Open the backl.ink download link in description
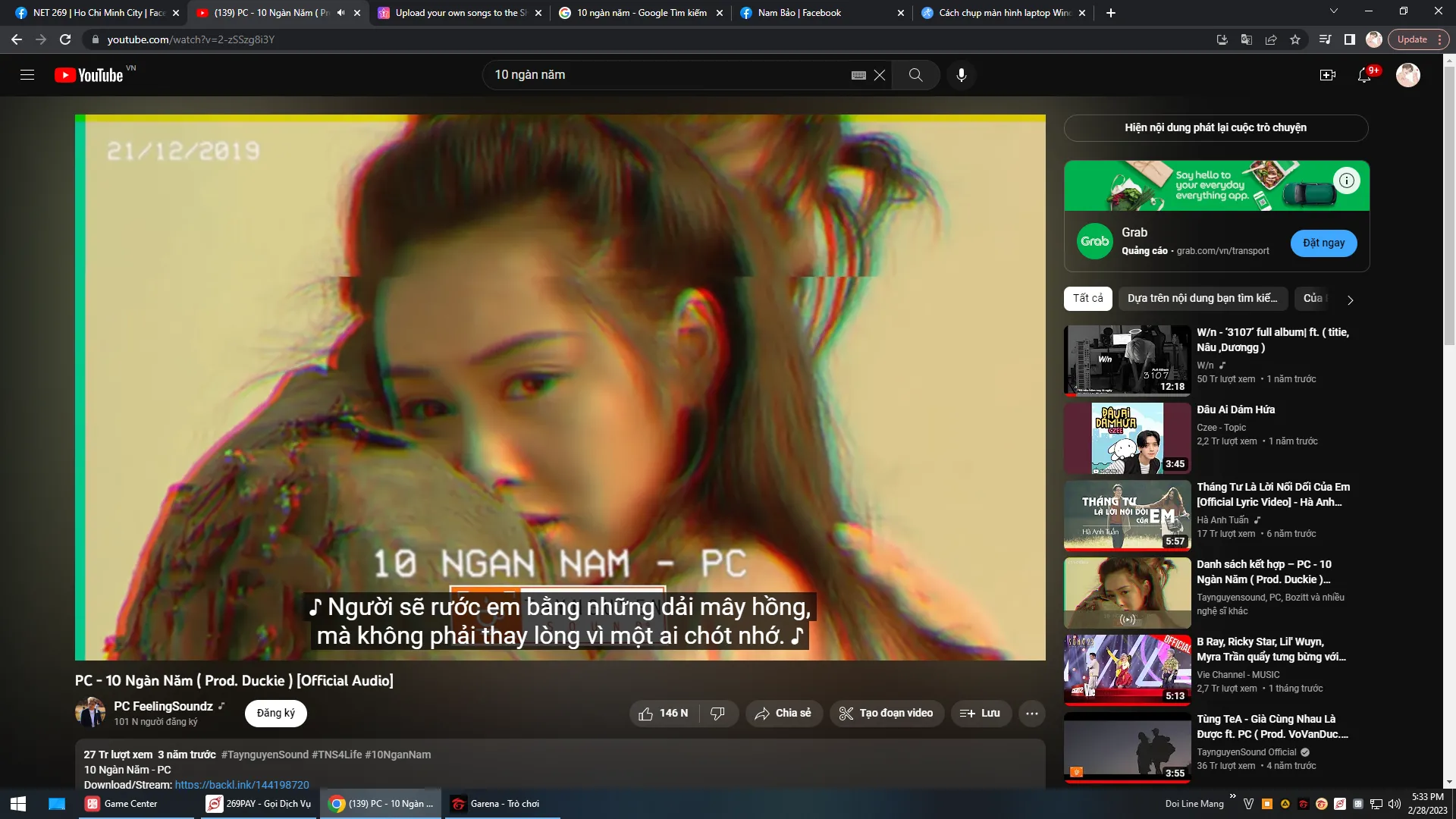 [242, 785]
